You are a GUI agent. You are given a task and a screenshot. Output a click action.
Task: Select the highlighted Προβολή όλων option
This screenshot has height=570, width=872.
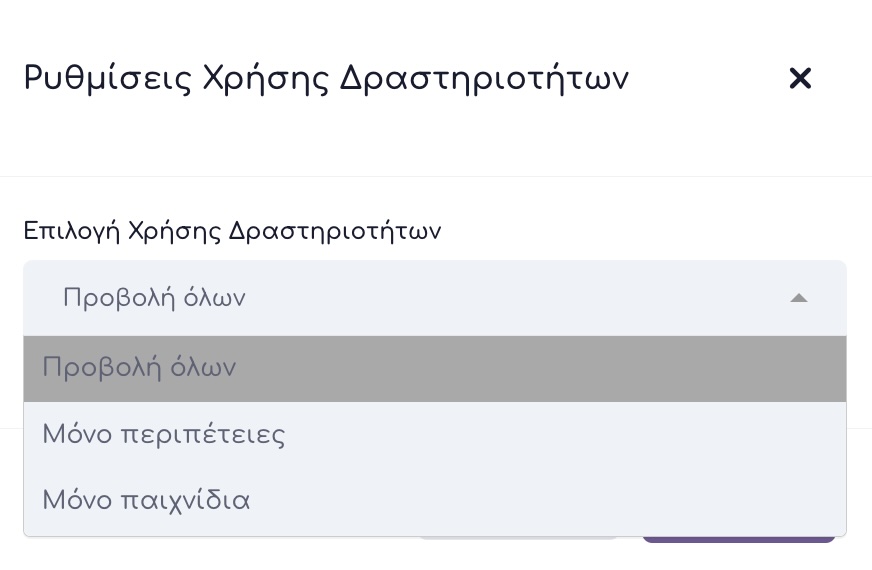coord(434,368)
